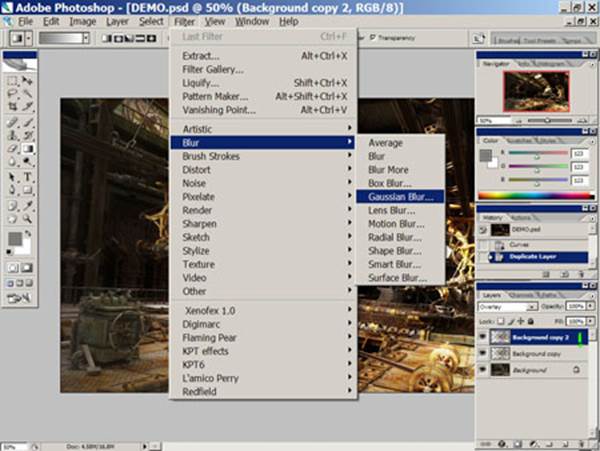The width and height of the screenshot is (600, 451).
Task: Click the Navigator zoom slider
Action: click(549, 120)
